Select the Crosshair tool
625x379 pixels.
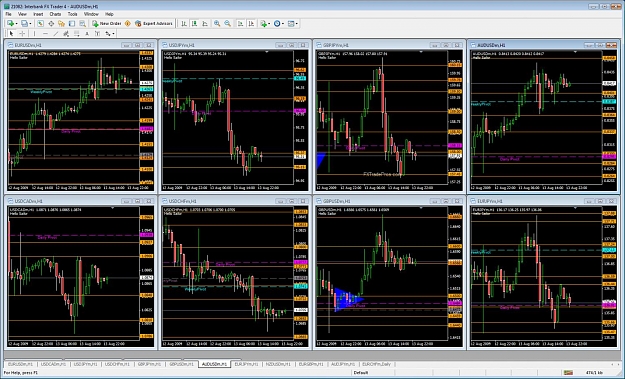point(22,33)
